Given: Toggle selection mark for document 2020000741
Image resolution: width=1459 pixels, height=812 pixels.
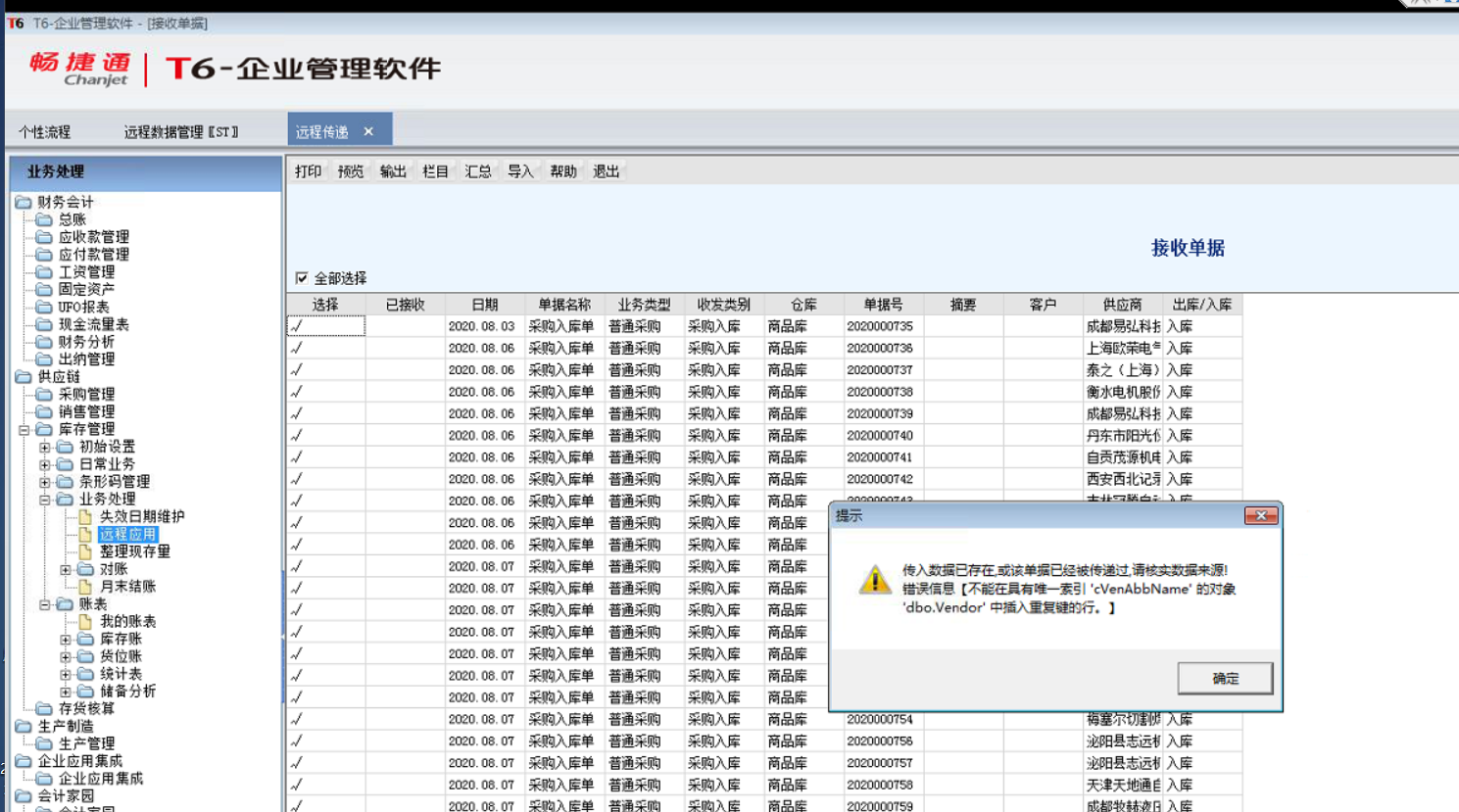Looking at the screenshot, I should (x=325, y=457).
